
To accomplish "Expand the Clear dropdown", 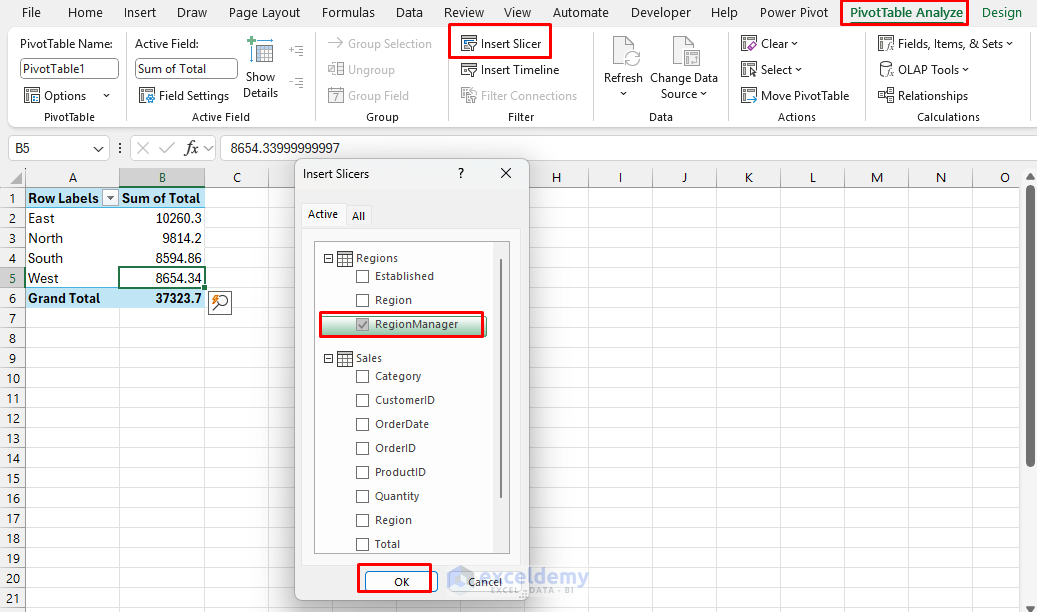I will coord(794,44).
